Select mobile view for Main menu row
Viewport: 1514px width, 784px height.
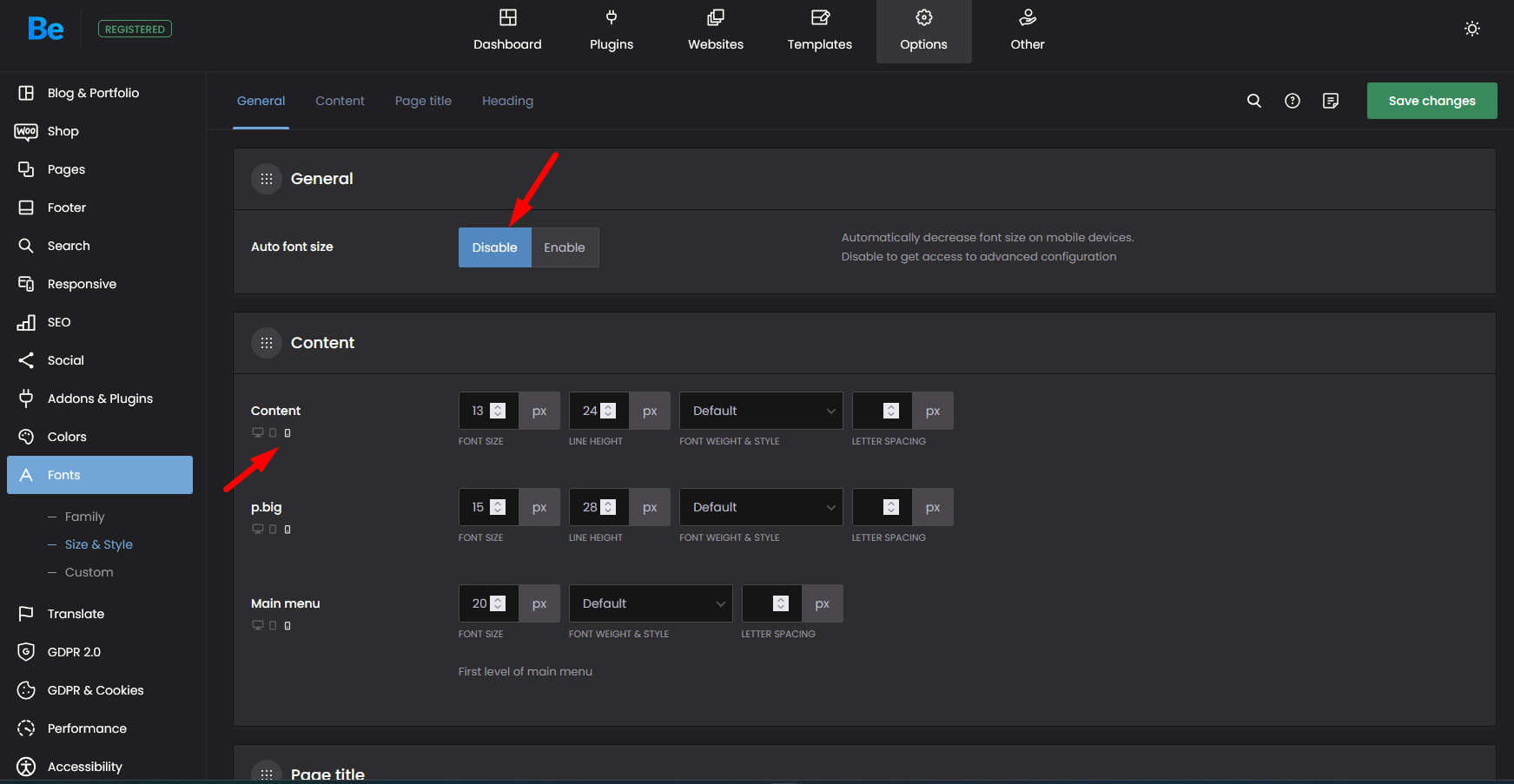coord(288,625)
